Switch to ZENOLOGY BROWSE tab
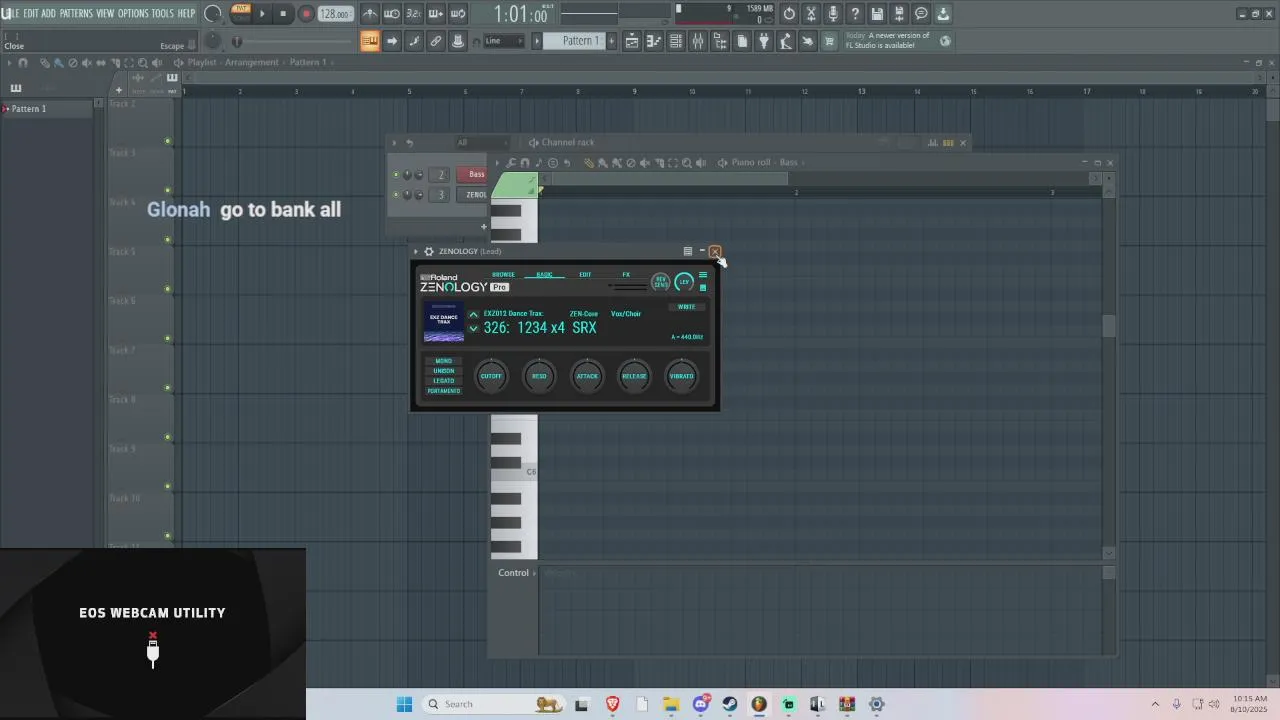 click(503, 274)
